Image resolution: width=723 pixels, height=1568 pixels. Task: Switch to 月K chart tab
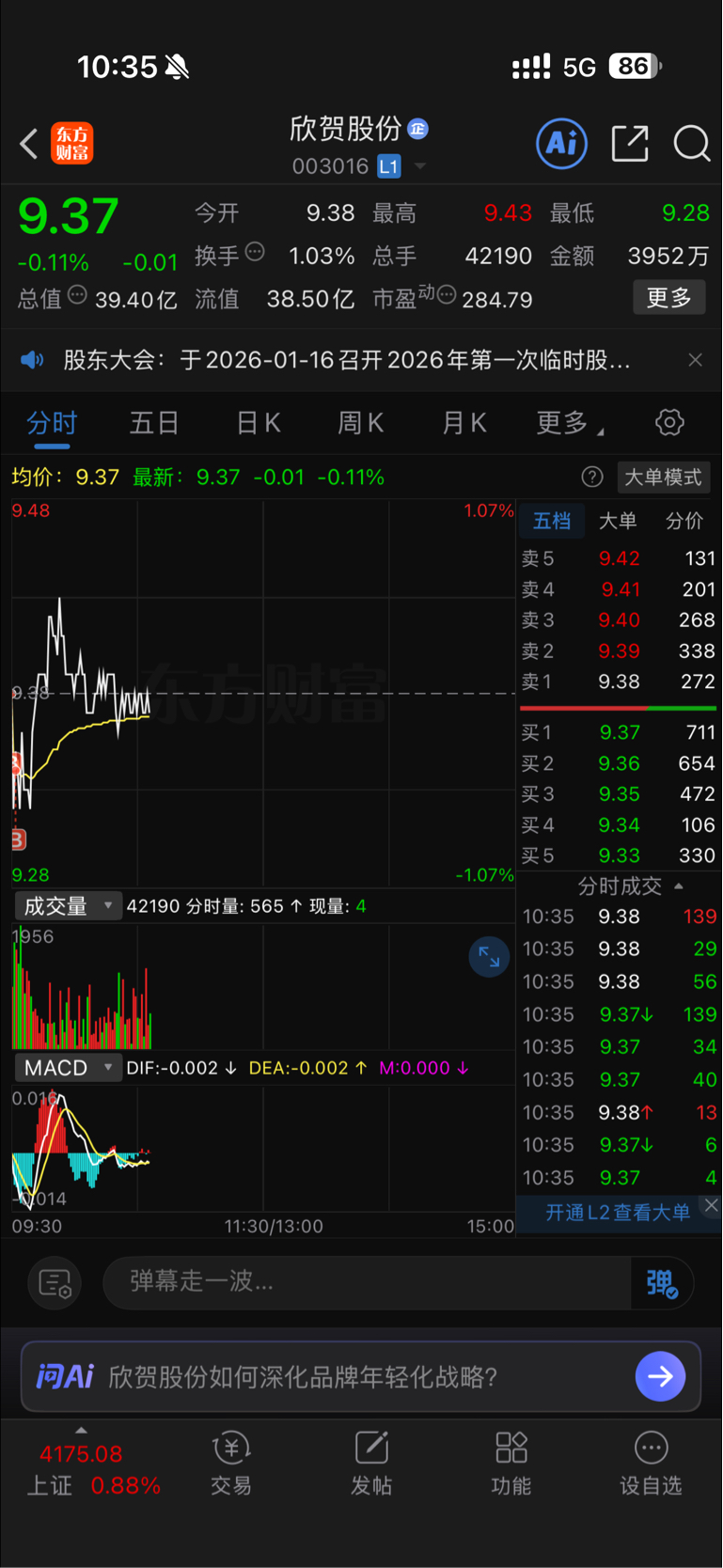click(464, 423)
